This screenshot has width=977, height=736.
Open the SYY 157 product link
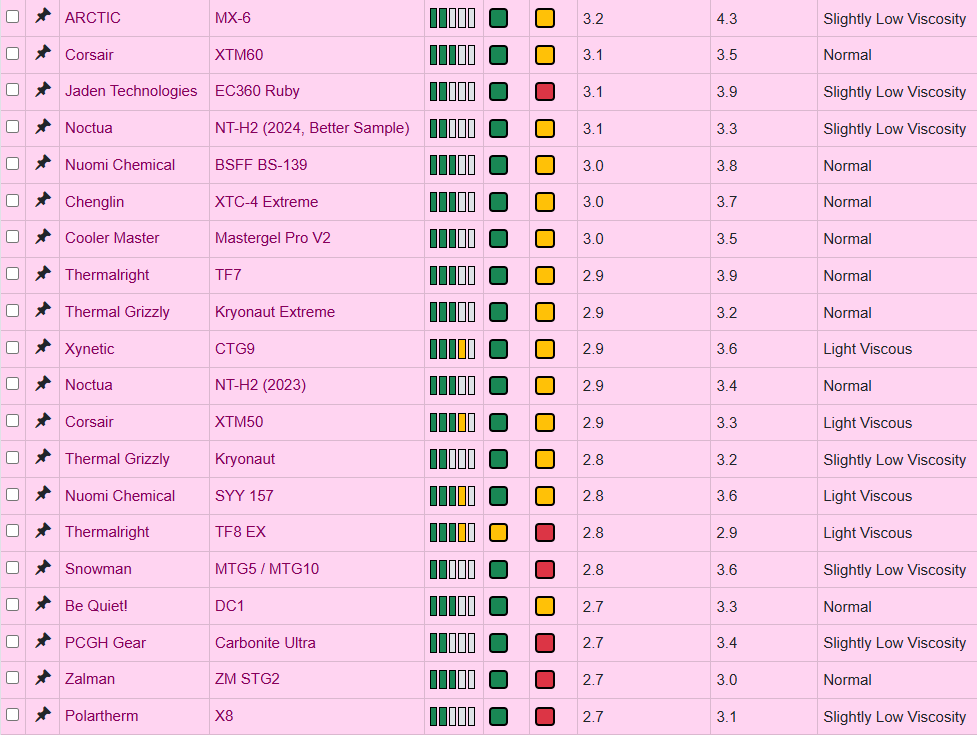(244, 496)
